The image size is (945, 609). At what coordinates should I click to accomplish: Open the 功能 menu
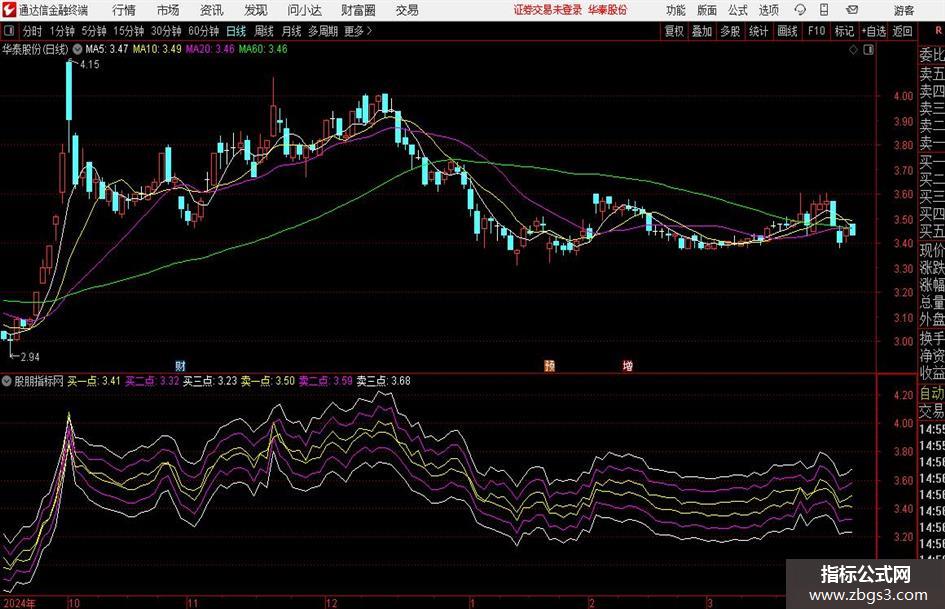point(676,10)
